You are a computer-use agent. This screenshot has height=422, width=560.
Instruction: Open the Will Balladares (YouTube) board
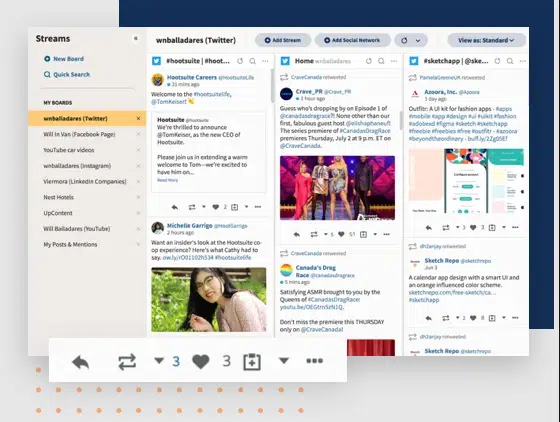76,228
